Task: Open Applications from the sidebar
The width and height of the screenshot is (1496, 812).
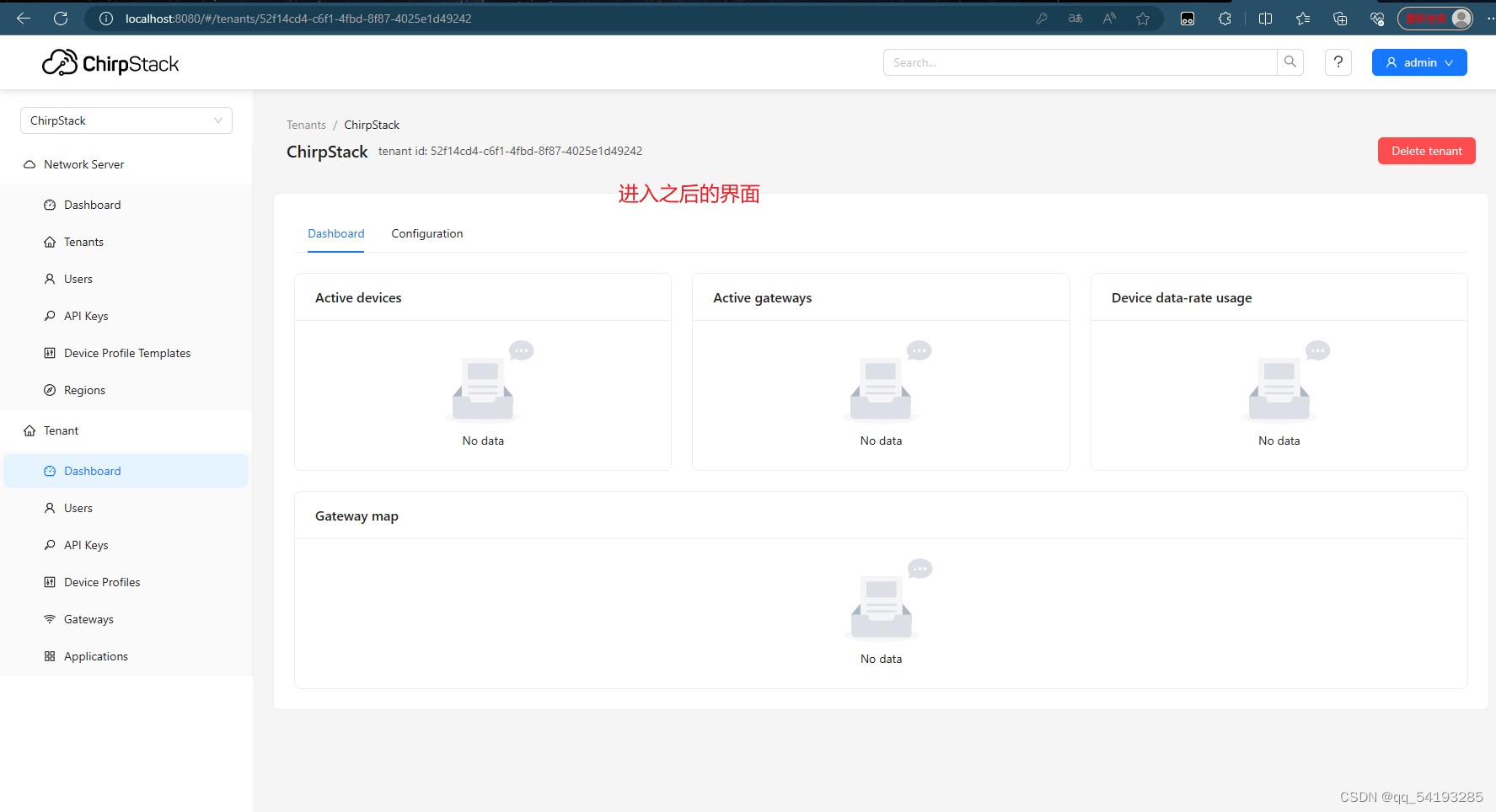Action: (96, 656)
